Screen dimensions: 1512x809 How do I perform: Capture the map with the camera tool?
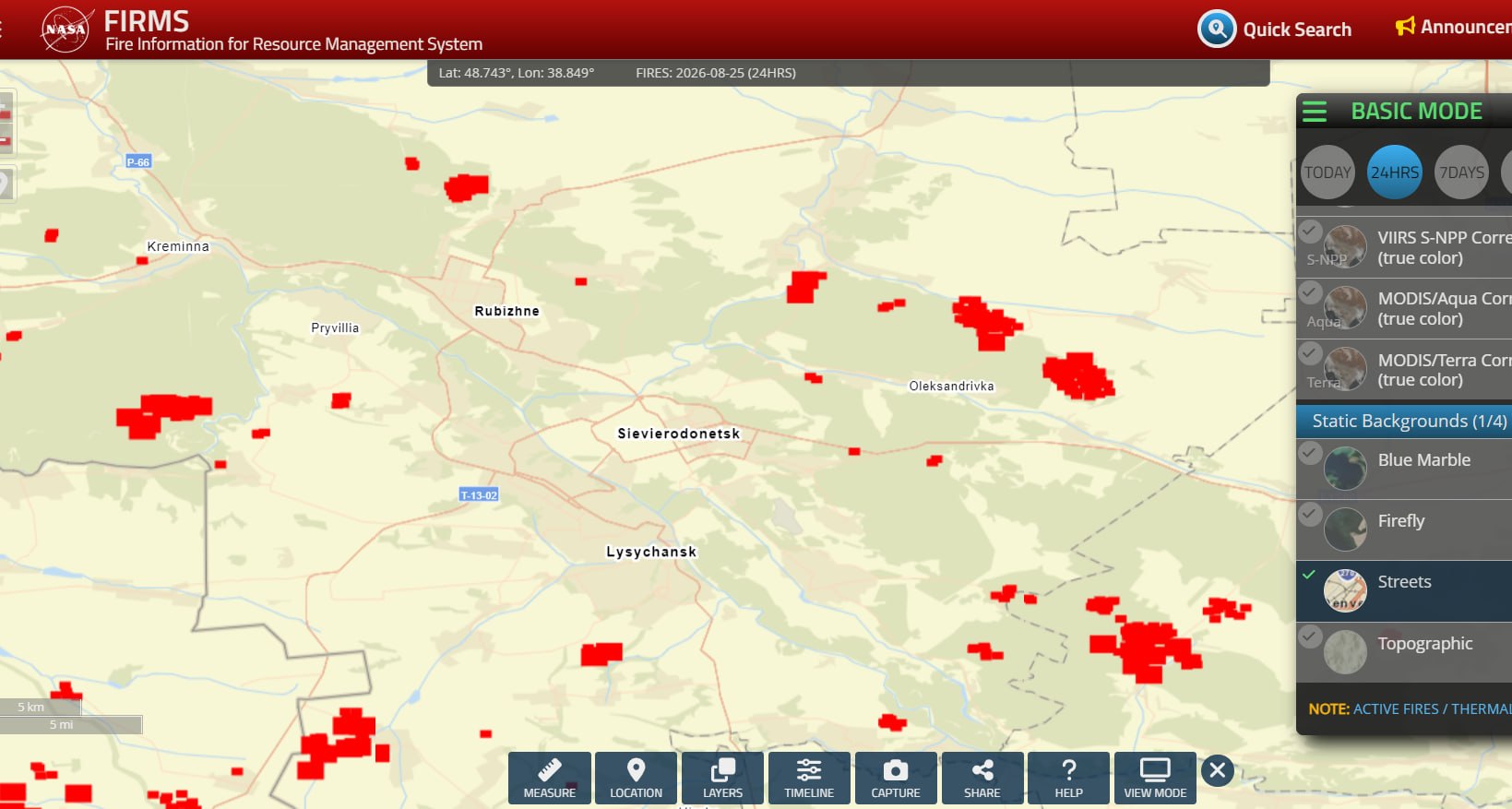tap(896, 779)
